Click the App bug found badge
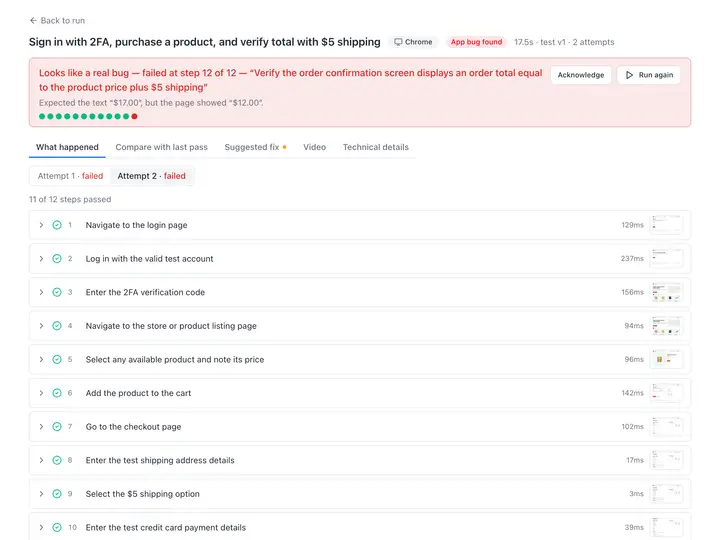Image resolution: width=720 pixels, height=540 pixels. pos(476,42)
